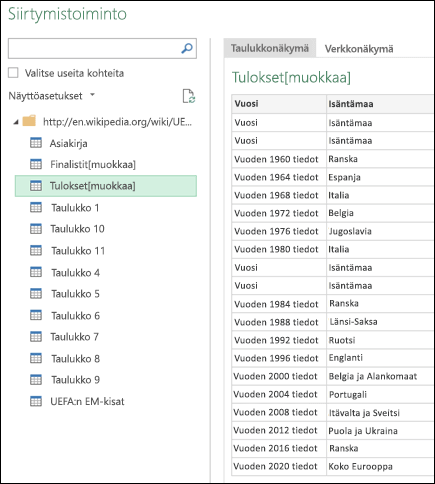Click the Taulukko 5 table icon

coord(36,293)
